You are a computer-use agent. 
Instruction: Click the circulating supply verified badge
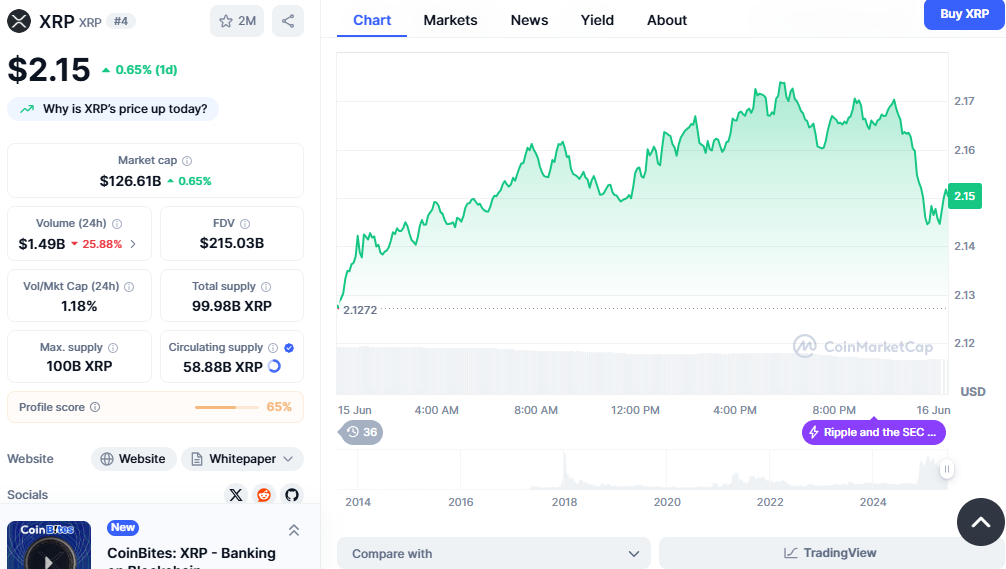289,347
